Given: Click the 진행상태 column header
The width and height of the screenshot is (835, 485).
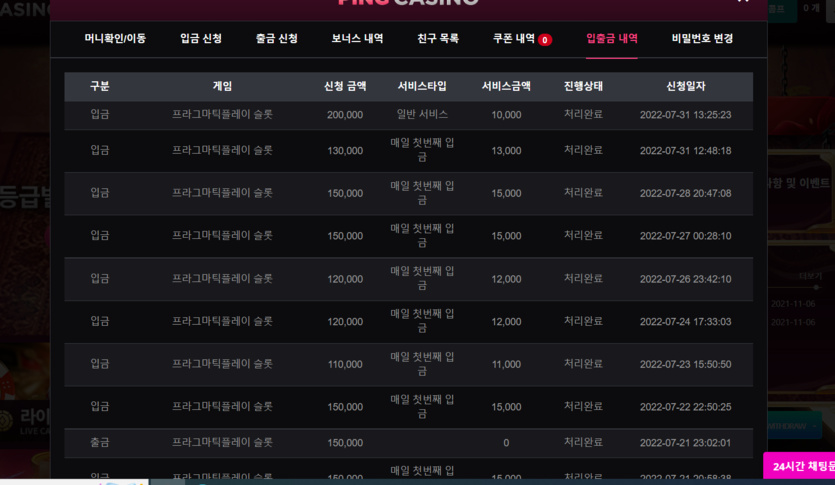Looking at the screenshot, I should pyautogui.click(x=583, y=86).
